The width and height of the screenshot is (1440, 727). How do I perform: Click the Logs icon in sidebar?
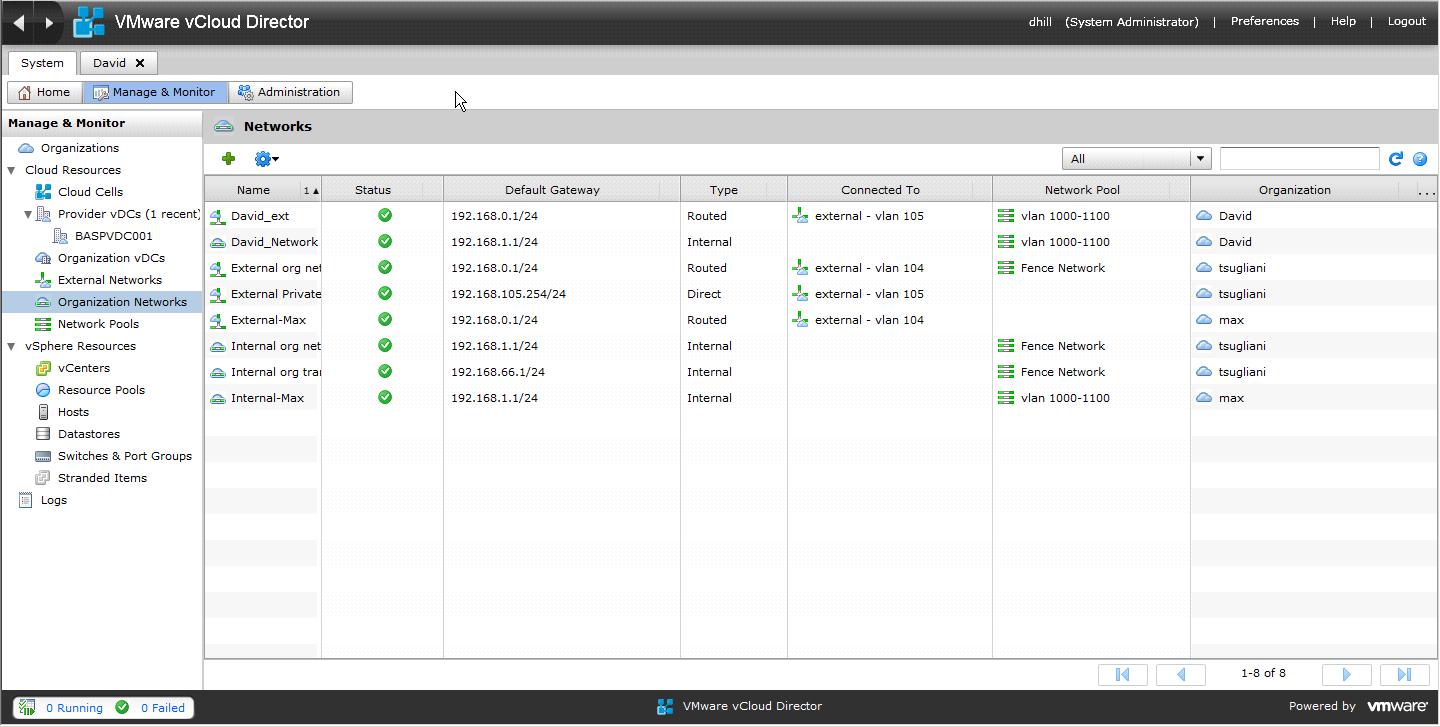pos(26,500)
